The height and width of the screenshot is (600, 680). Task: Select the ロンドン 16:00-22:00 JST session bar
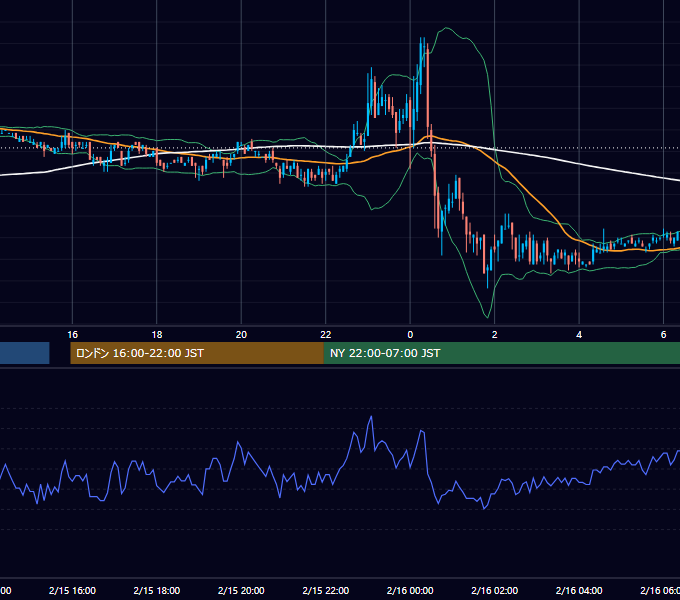tap(197, 353)
